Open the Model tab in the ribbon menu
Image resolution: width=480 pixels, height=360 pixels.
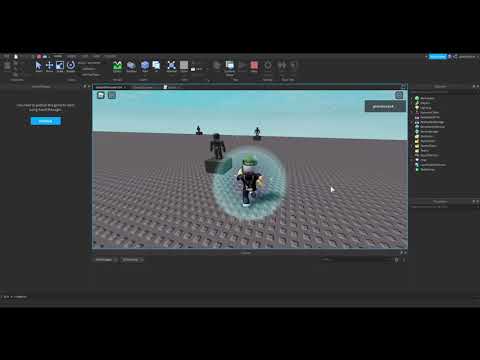(x=71, y=56)
